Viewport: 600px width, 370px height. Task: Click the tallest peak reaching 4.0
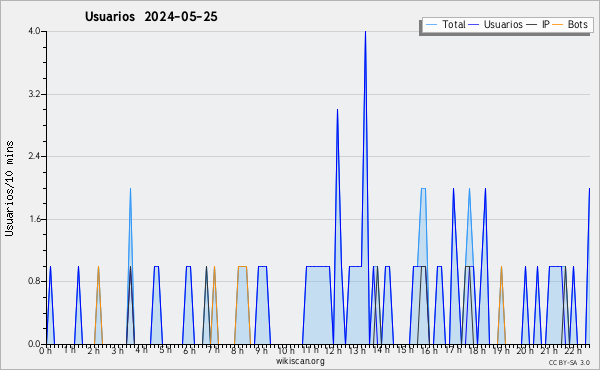click(x=365, y=32)
